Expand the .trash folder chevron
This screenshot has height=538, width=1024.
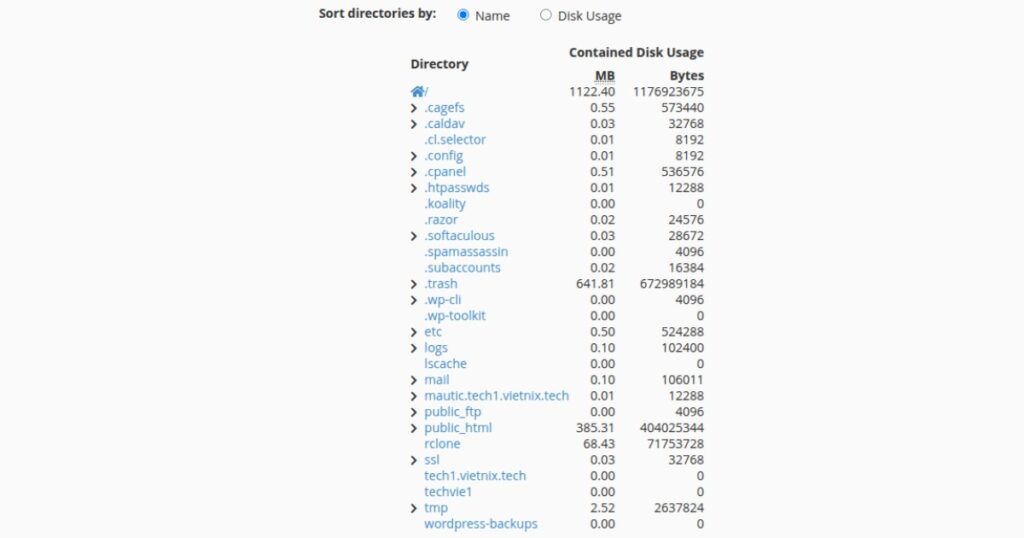pos(414,284)
